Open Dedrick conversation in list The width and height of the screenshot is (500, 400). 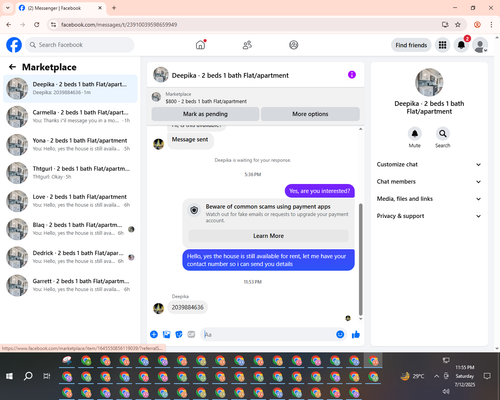click(x=70, y=257)
